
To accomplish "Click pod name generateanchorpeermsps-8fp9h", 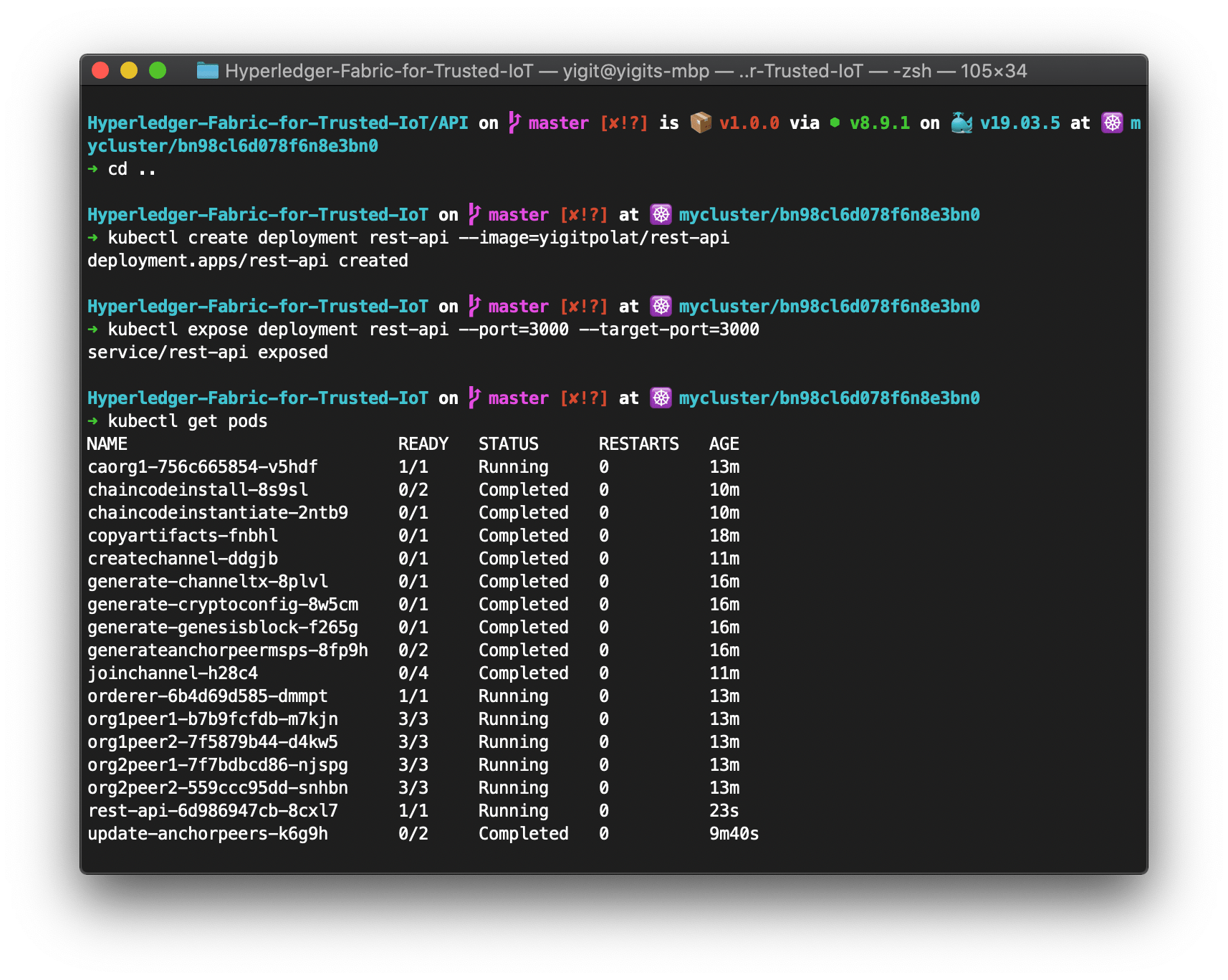I will point(228,650).
